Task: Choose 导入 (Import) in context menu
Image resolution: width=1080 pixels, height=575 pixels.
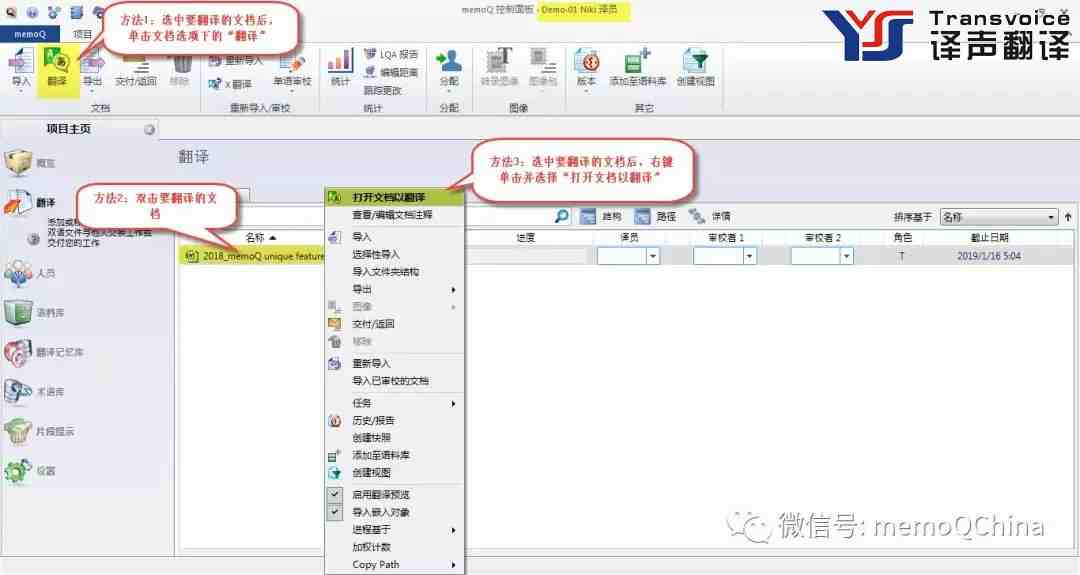Action: (395, 236)
